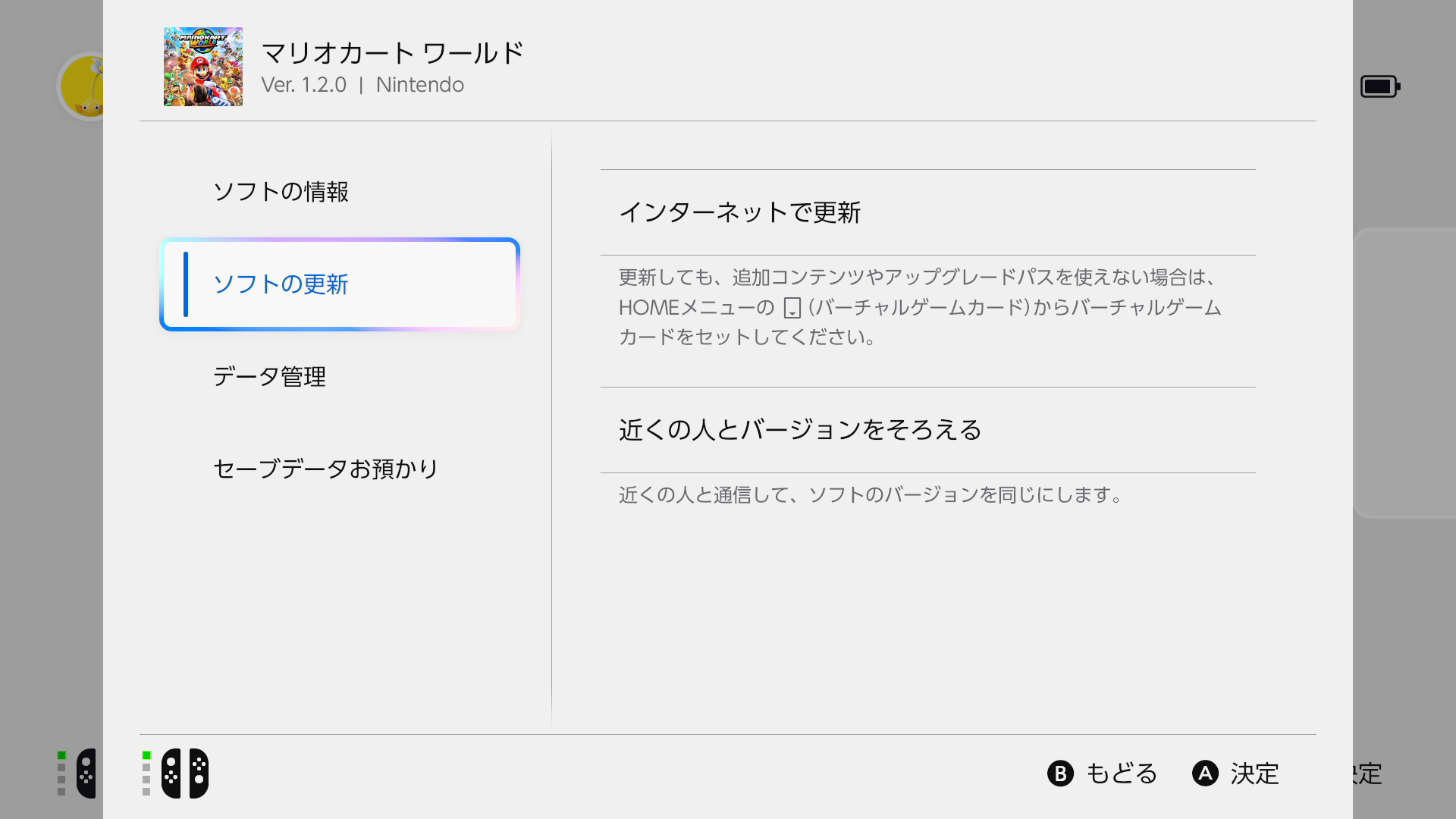Click the Mario Kart World game thumbnail
Image resolution: width=1456 pixels, height=819 pixels.
point(203,67)
